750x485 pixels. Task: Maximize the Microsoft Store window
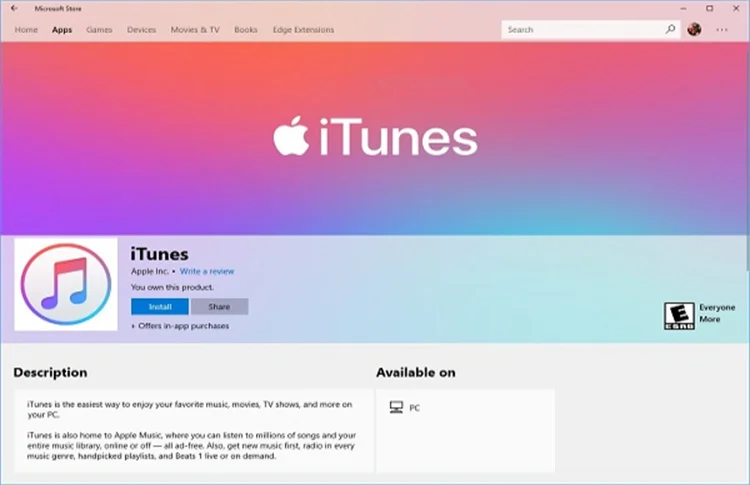click(710, 8)
